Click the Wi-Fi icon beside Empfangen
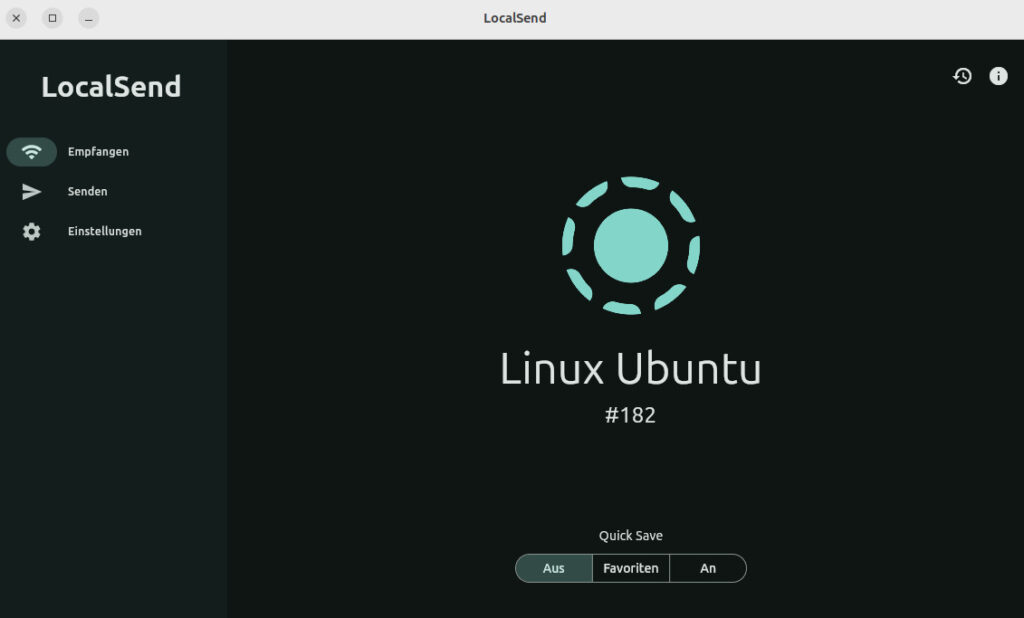The width and height of the screenshot is (1024, 618). click(32, 152)
